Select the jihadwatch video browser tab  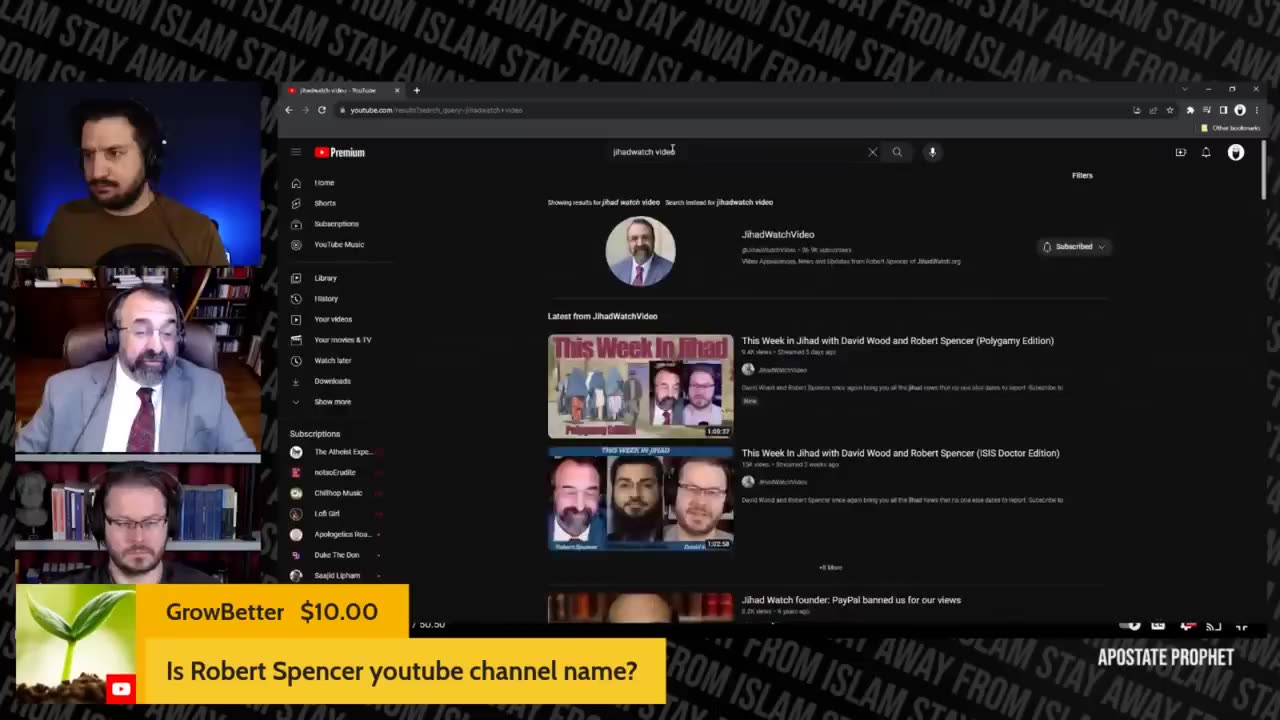tap(343, 90)
